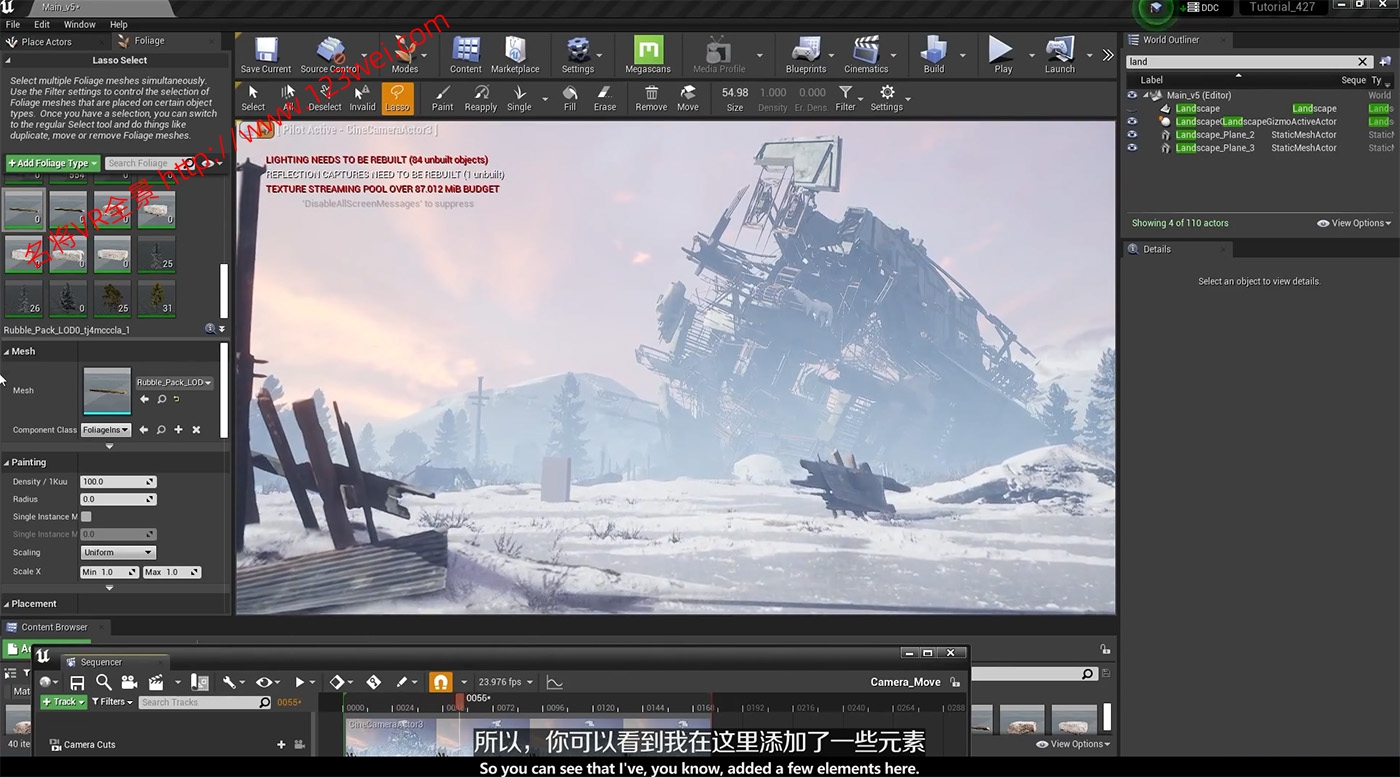Enable the Single Instance Mode checkbox
Viewport: 1400px width, 777px height.
(x=86, y=517)
